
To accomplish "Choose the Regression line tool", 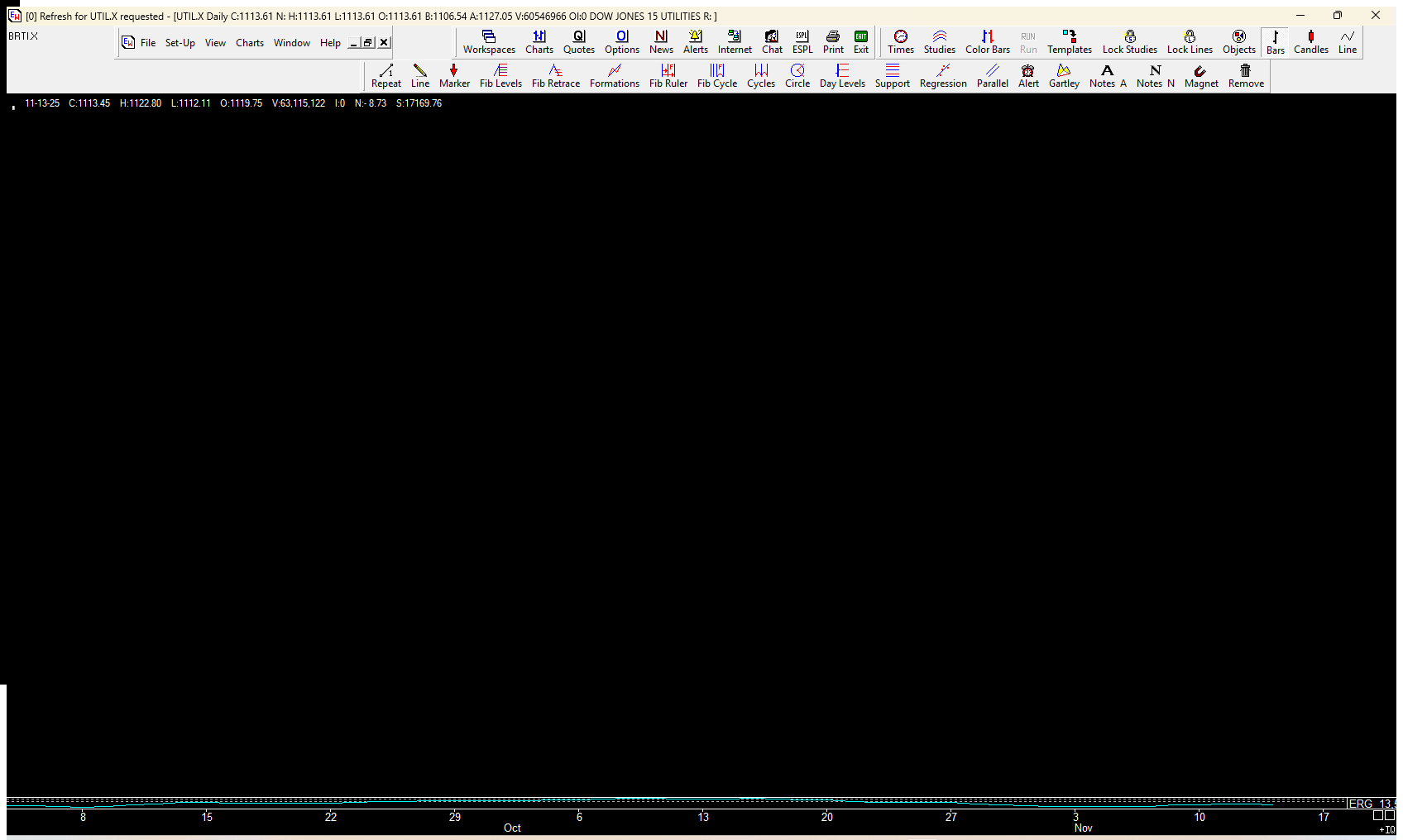I will pos(943,75).
